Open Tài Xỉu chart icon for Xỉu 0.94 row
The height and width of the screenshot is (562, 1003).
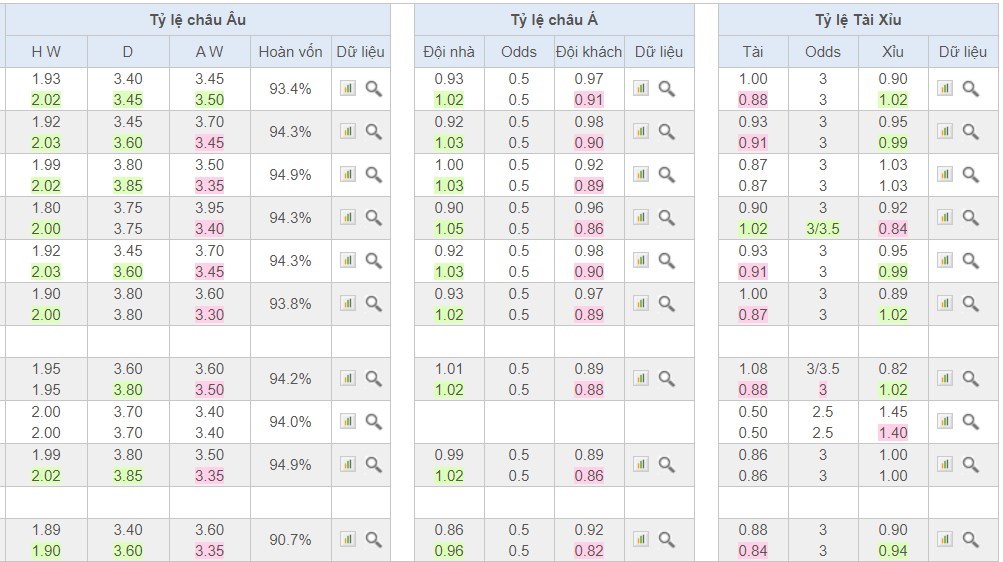click(x=945, y=539)
